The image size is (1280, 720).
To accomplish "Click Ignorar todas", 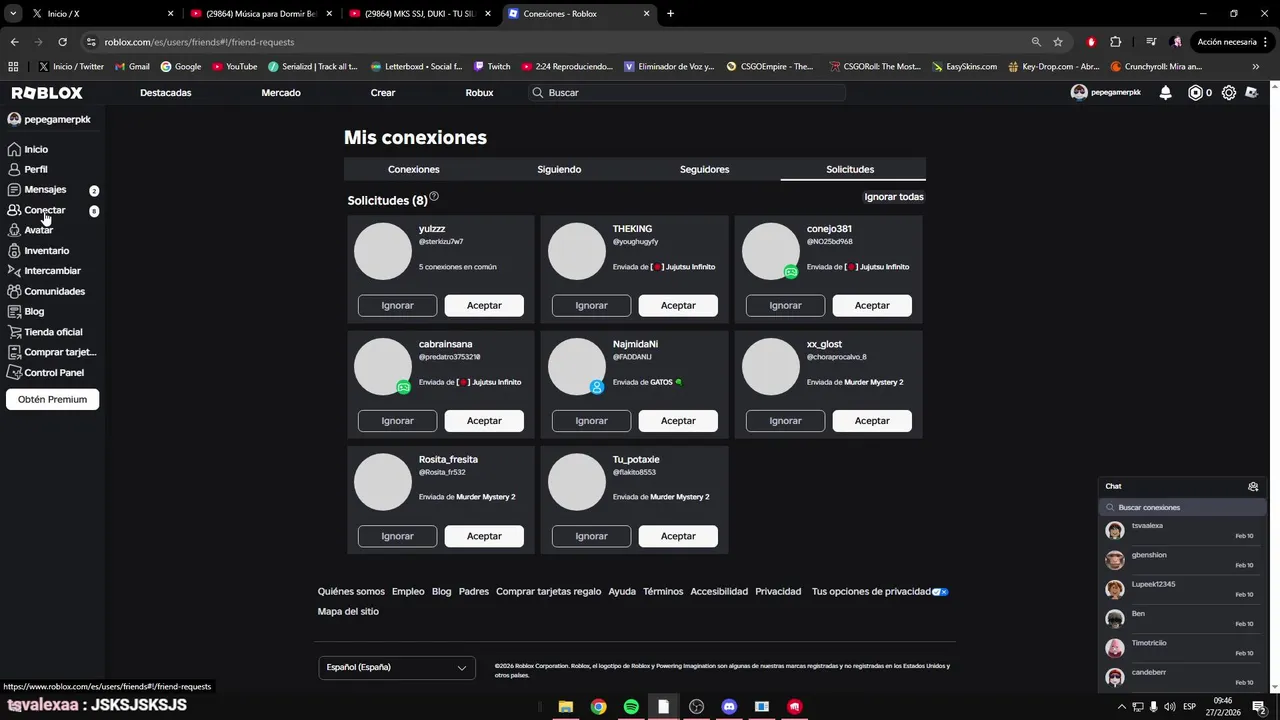I will [x=894, y=197].
